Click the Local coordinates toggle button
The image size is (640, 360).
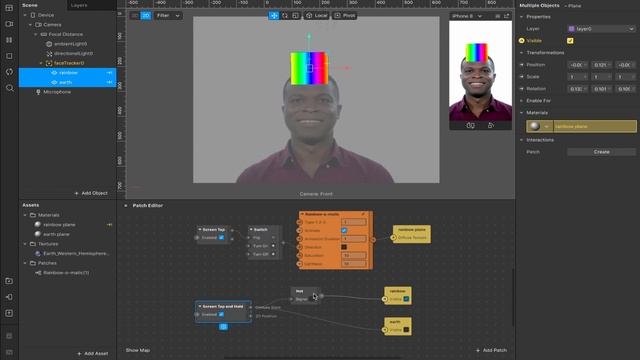[x=317, y=16]
